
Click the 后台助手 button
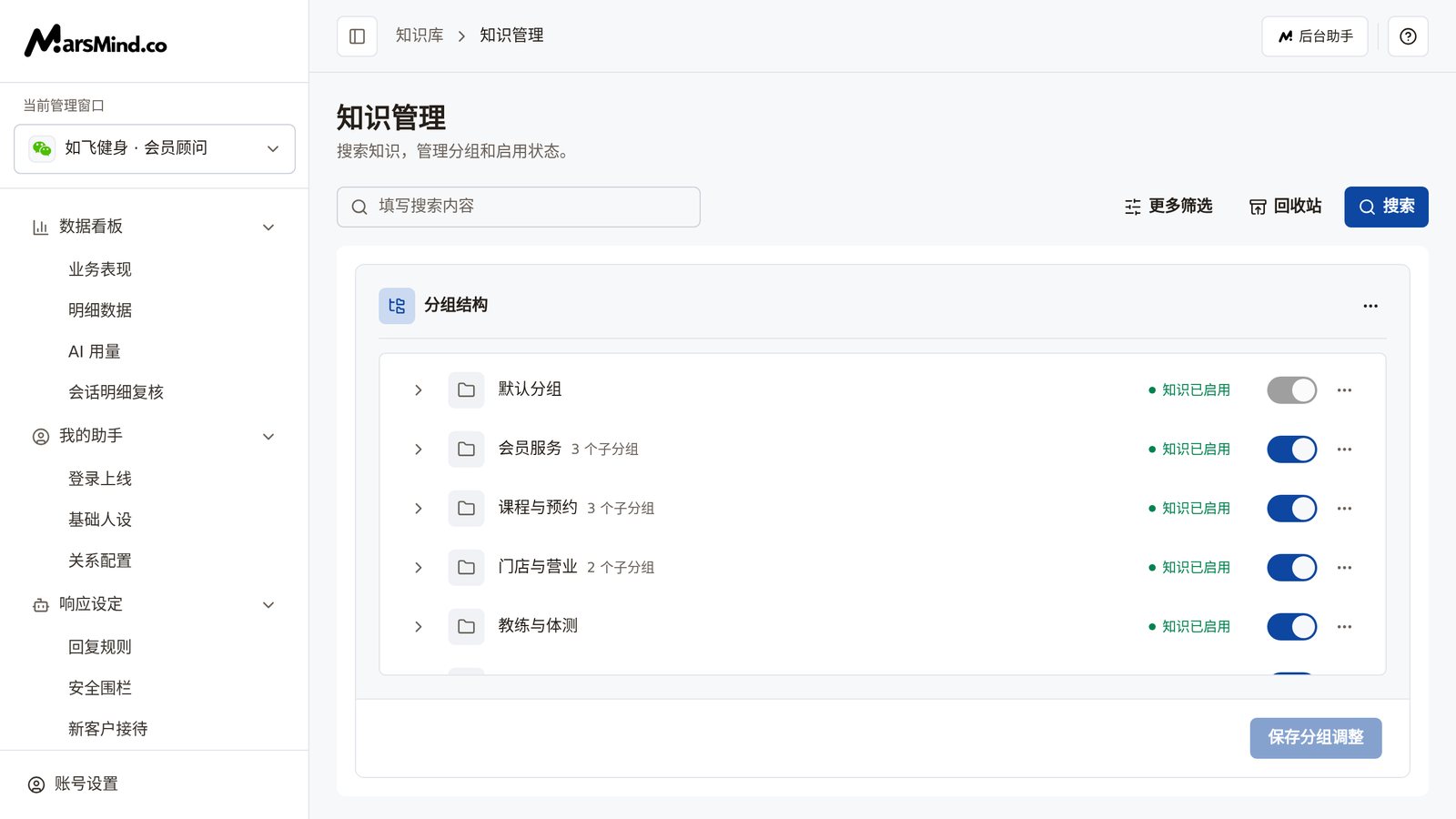pos(1315,36)
